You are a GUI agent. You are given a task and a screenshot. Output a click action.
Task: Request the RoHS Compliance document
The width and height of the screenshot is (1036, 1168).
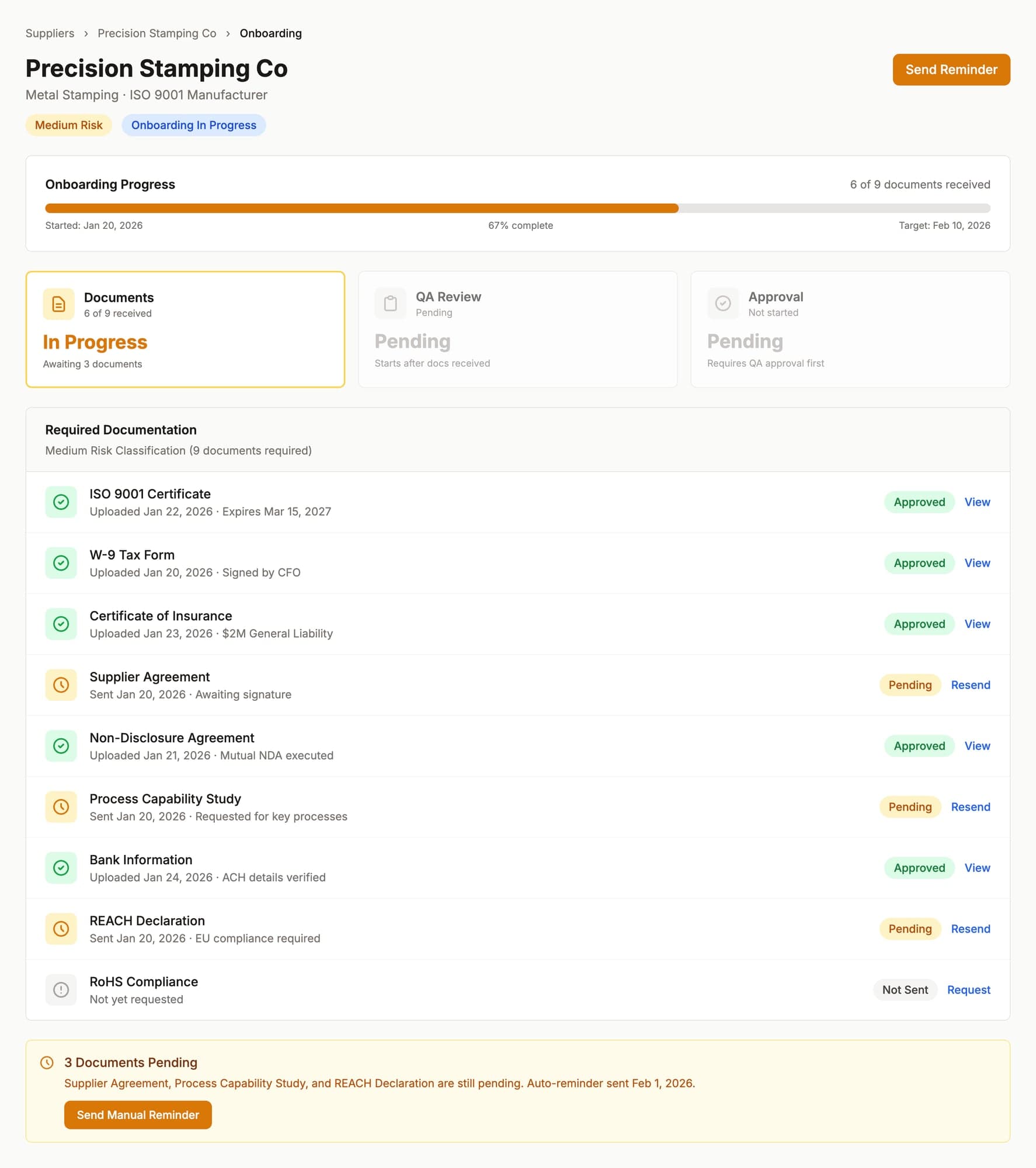click(968, 990)
